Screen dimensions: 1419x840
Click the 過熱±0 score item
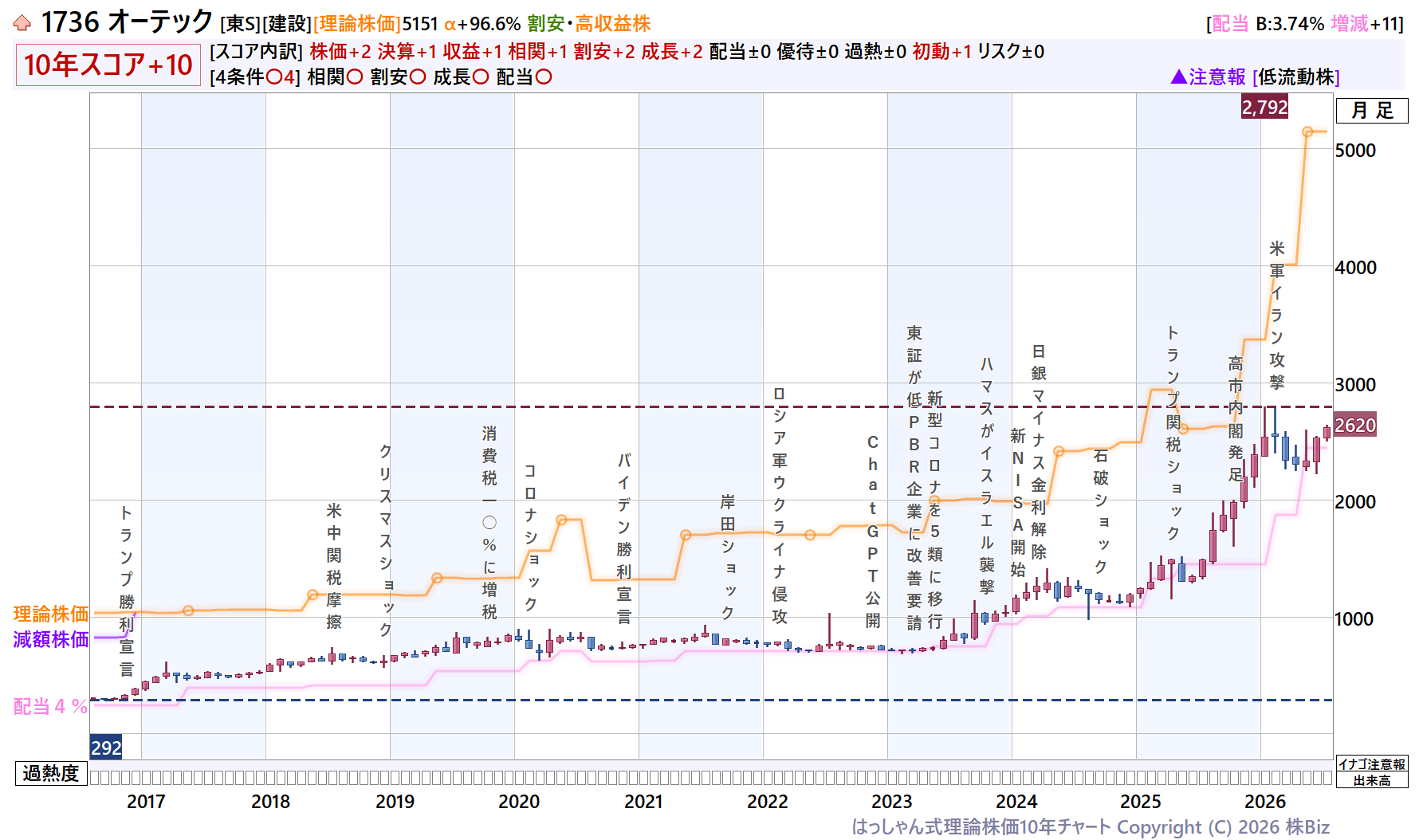875,52
